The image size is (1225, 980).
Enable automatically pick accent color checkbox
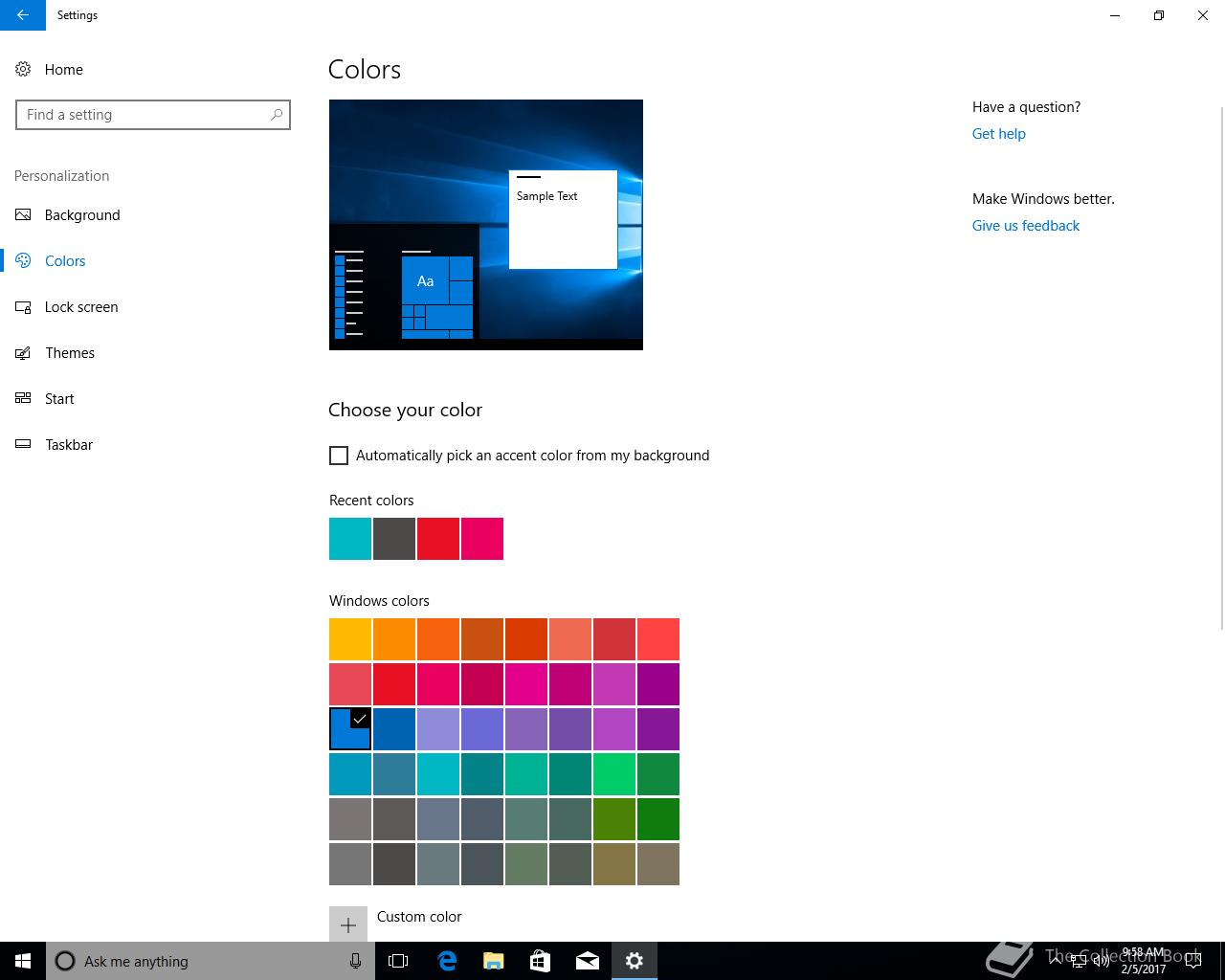[339, 456]
